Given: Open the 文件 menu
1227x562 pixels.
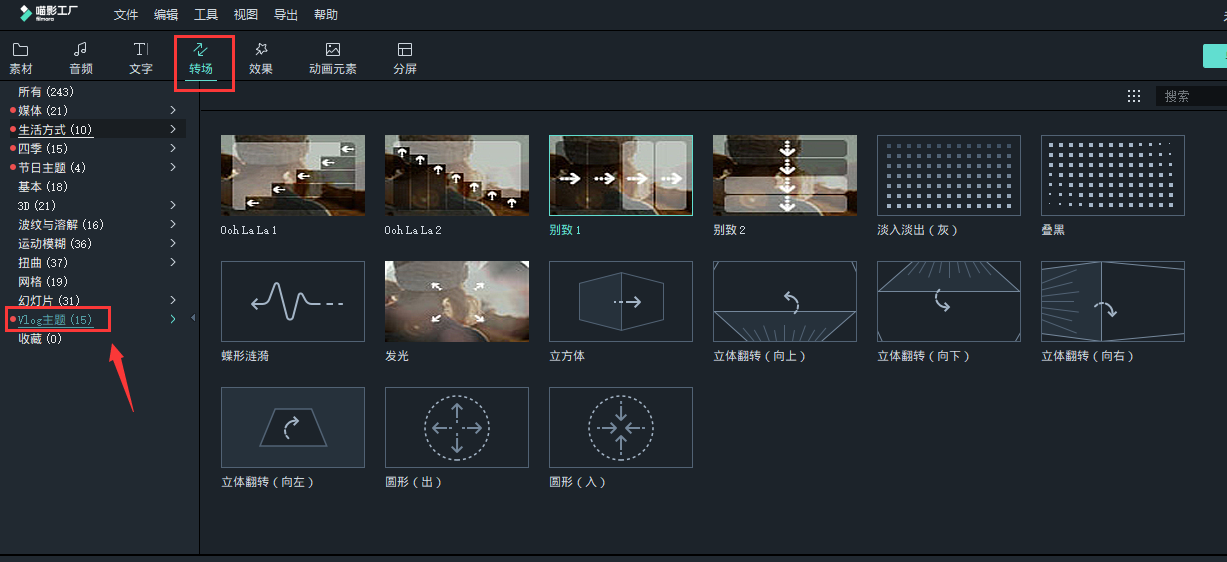Looking at the screenshot, I should [126, 15].
